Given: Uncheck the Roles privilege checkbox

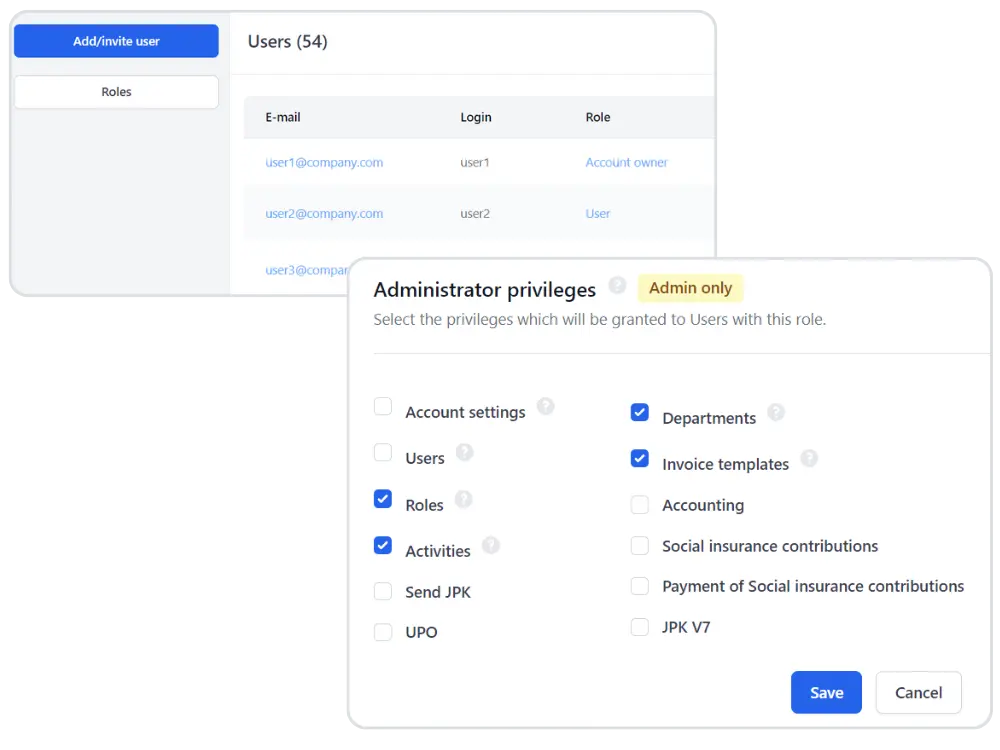Looking at the screenshot, I should (383, 499).
